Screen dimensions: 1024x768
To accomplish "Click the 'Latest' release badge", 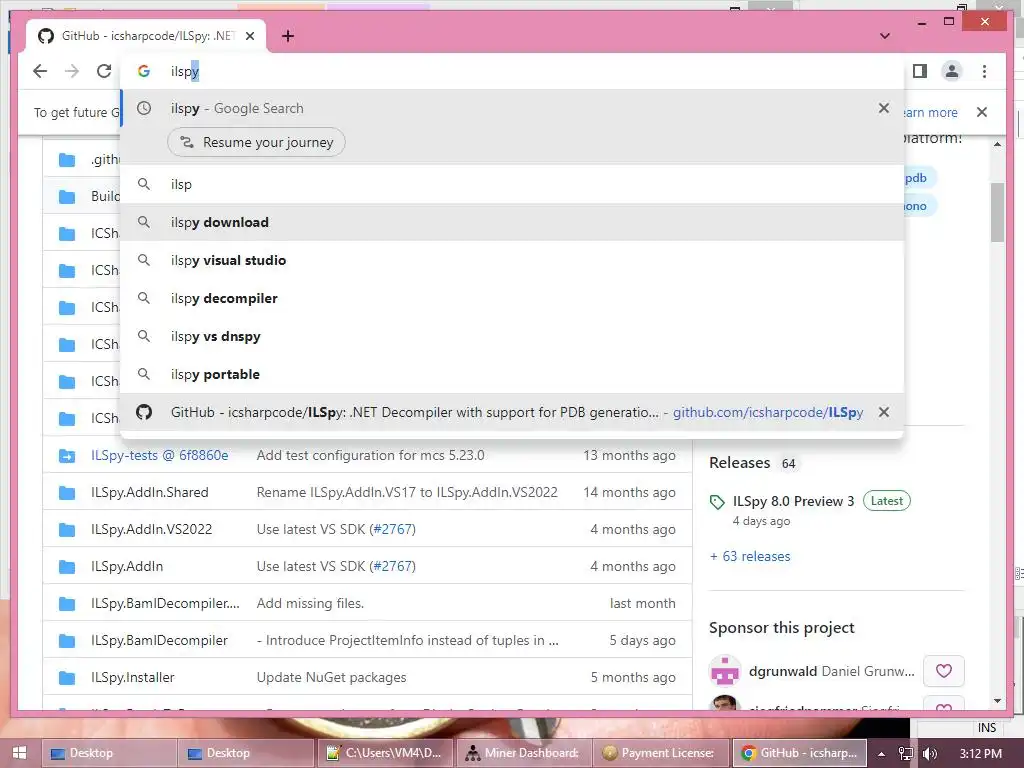I will click(x=886, y=501).
